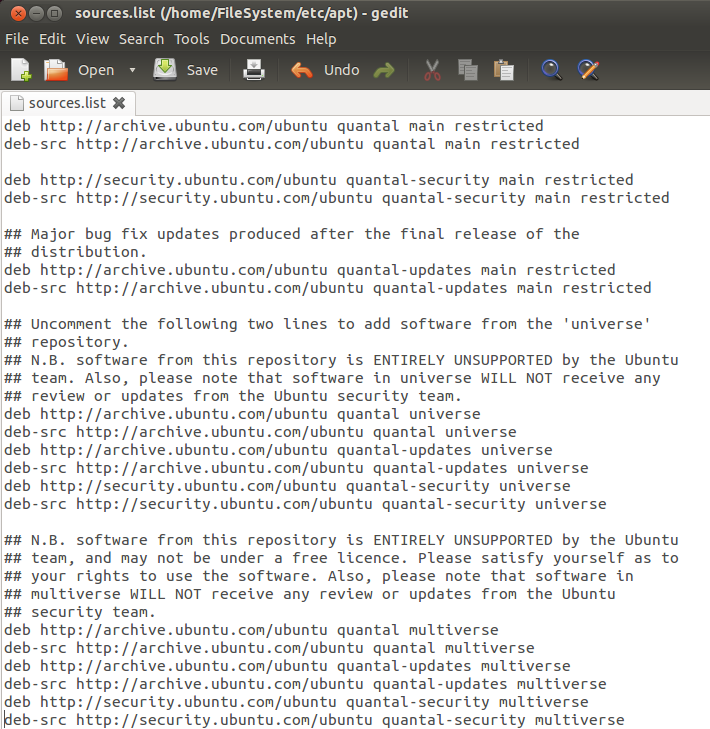This screenshot has height=729, width=710.
Task: Expand the recent files arrow beside Open
Action: click(132, 71)
